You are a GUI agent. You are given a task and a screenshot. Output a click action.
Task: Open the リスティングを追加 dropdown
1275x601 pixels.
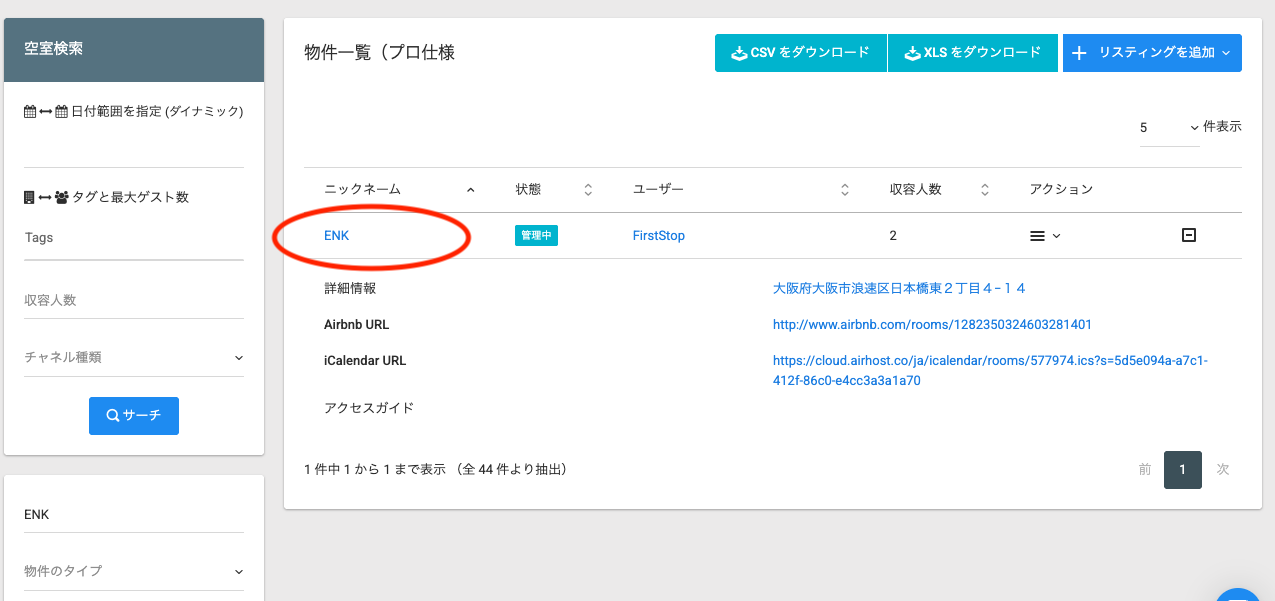tap(1152, 53)
